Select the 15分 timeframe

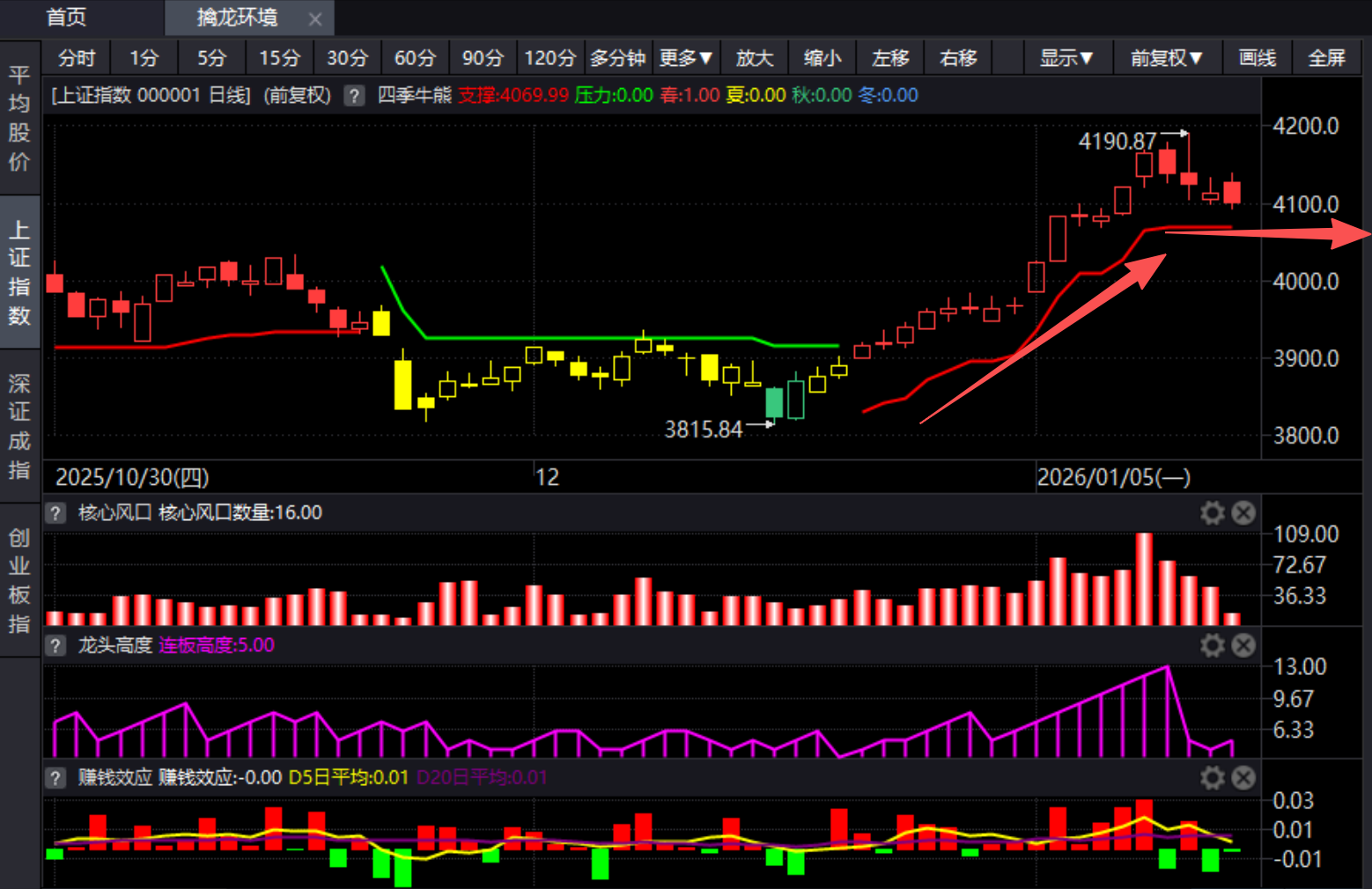point(280,58)
